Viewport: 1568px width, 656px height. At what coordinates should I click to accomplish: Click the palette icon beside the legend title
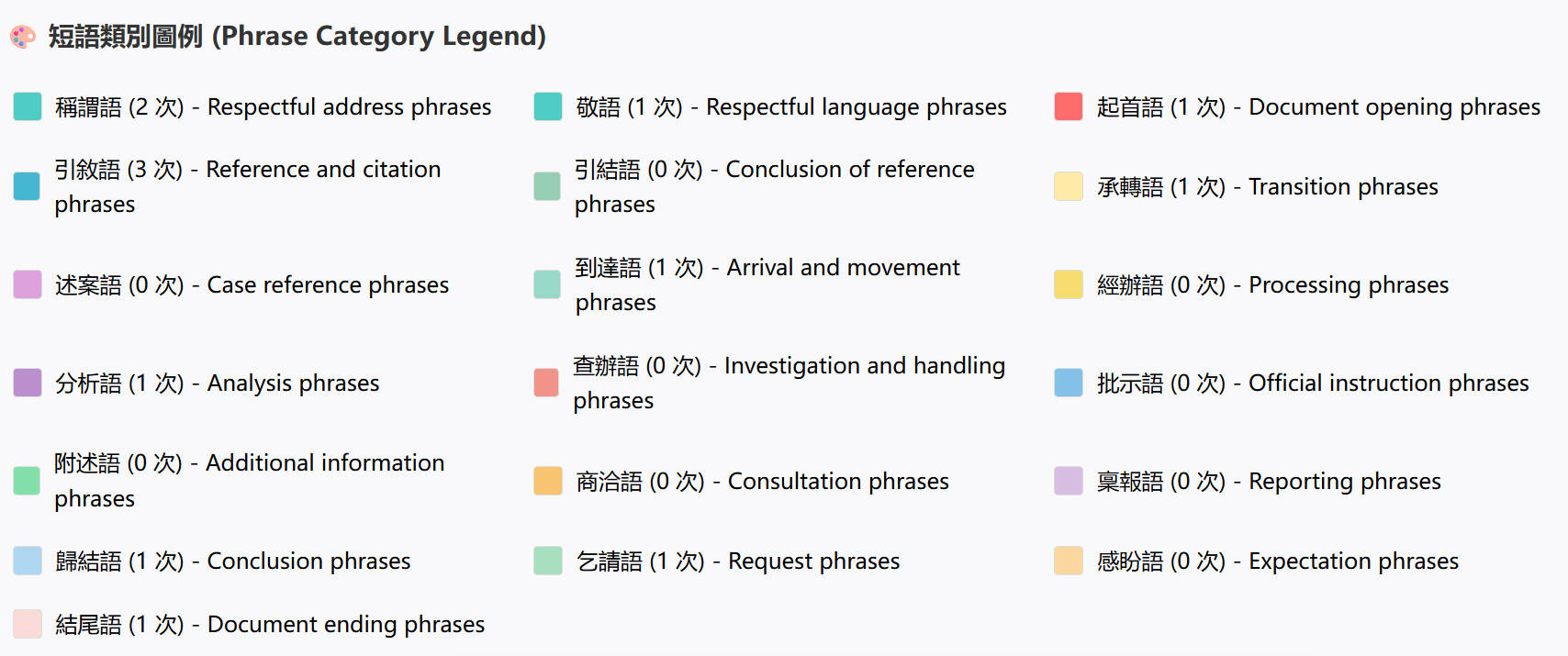[23, 37]
